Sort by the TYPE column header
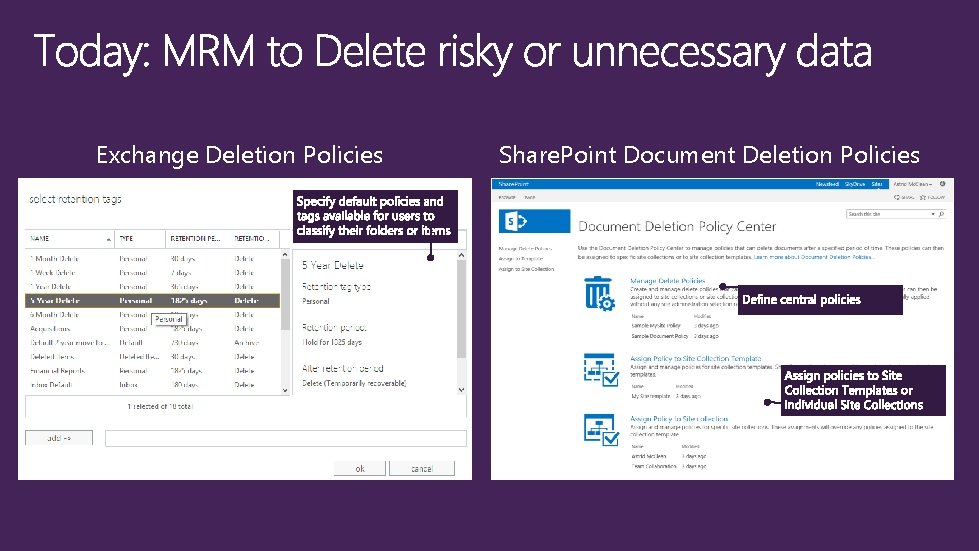979x551 pixels. (140, 238)
